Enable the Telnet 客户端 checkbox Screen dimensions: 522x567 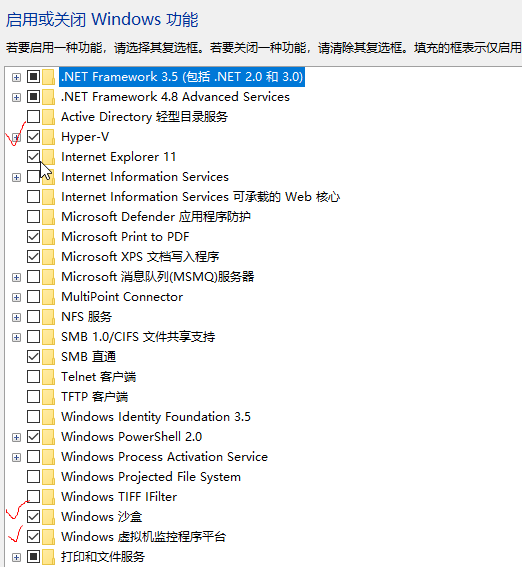coord(33,376)
